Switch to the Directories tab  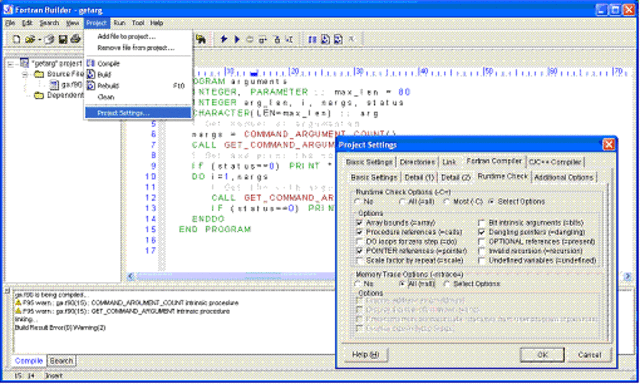click(x=417, y=162)
